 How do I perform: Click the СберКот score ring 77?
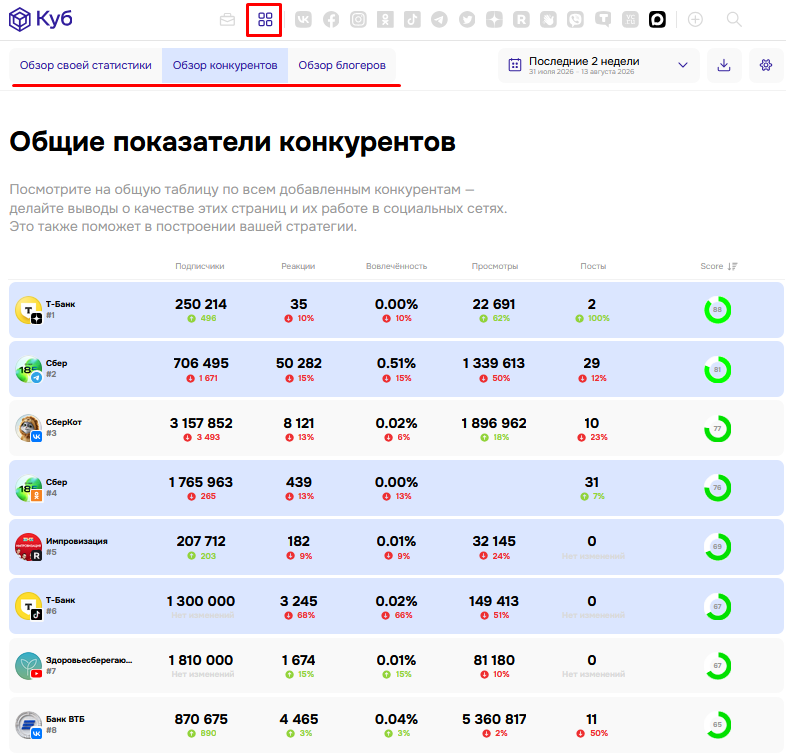coord(717,429)
